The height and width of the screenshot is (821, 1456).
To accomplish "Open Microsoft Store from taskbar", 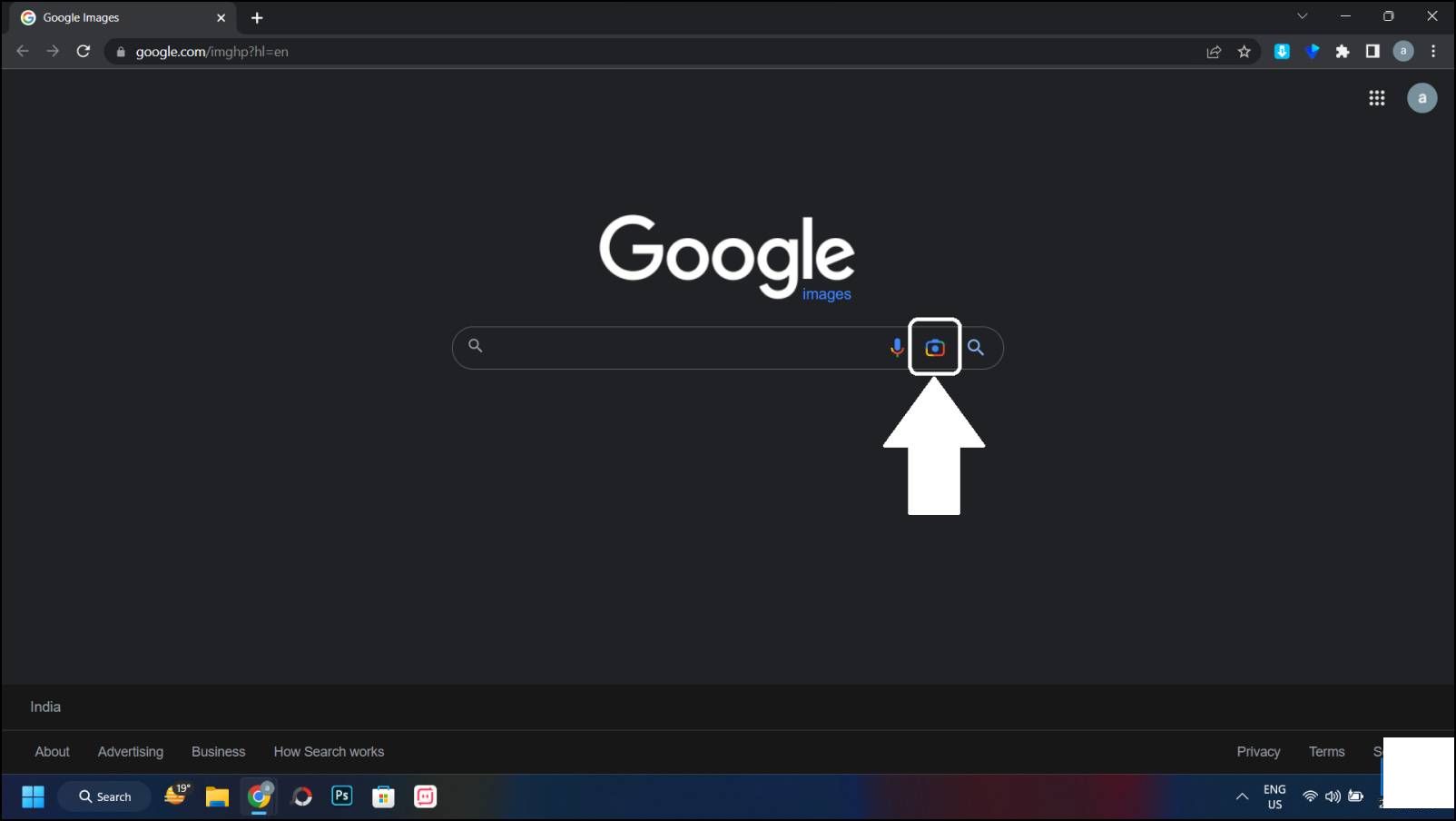I will click(383, 796).
